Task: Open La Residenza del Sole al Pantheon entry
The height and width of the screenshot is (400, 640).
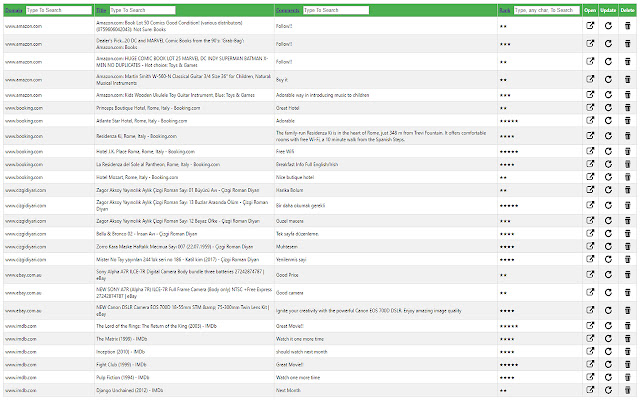Action: (590, 164)
